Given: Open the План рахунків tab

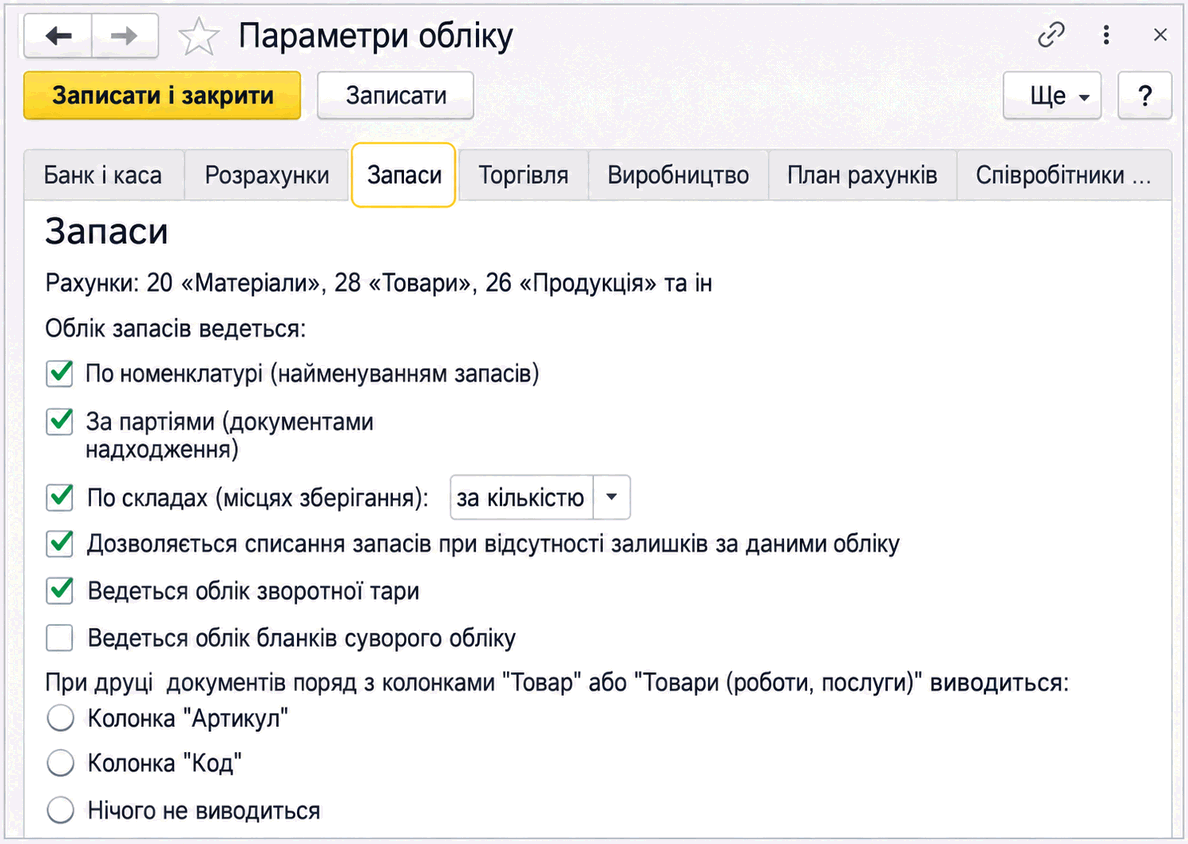Looking at the screenshot, I should click(862, 175).
